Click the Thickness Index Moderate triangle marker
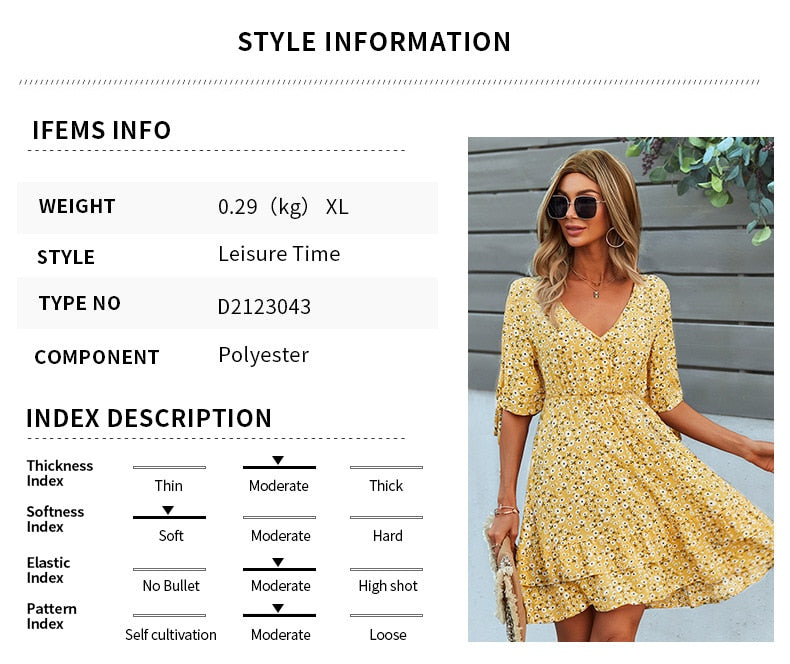This screenshot has height=664, width=790. coord(278,460)
